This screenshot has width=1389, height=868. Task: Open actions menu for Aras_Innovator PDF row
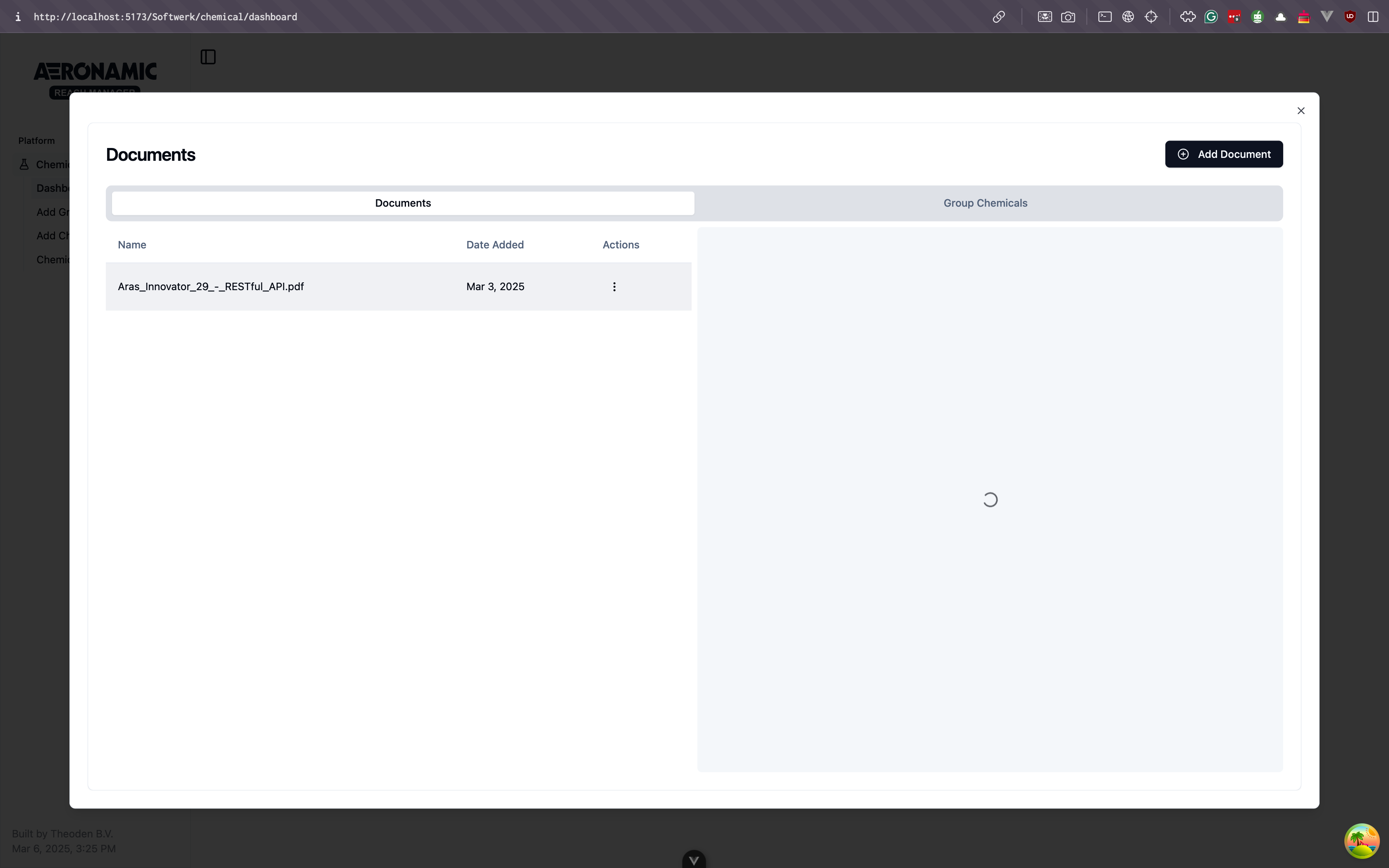pyautogui.click(x=614, y=286)
